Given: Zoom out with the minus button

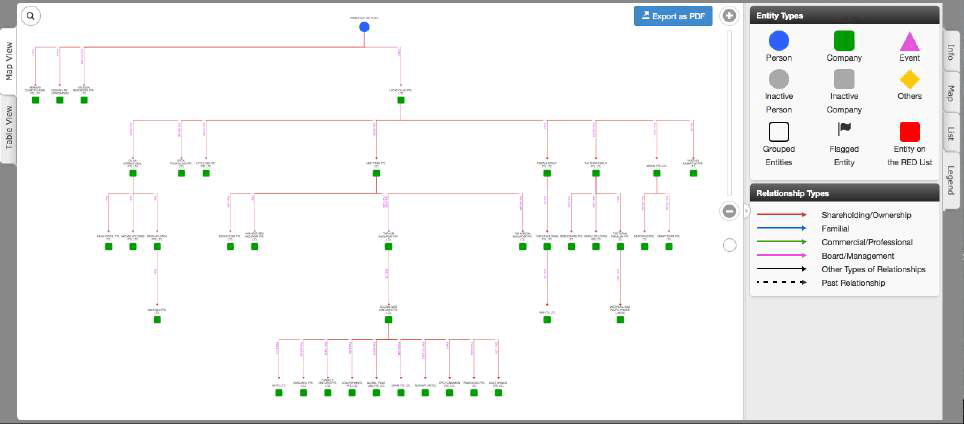Looking at the screenshot, I should 729,211.
